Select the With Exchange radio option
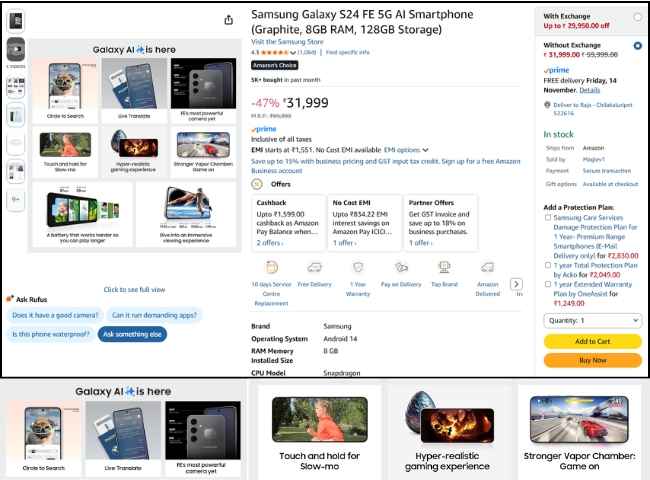Screen dimensions: 650x480 tap(638, 17)
